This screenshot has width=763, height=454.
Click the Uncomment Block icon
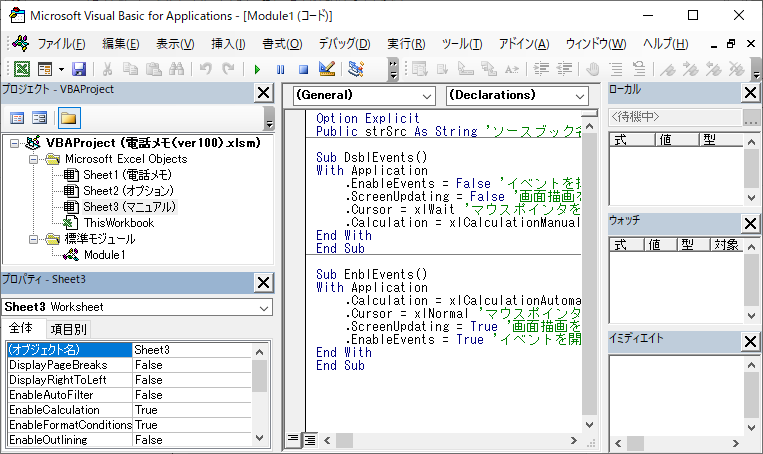639,69
